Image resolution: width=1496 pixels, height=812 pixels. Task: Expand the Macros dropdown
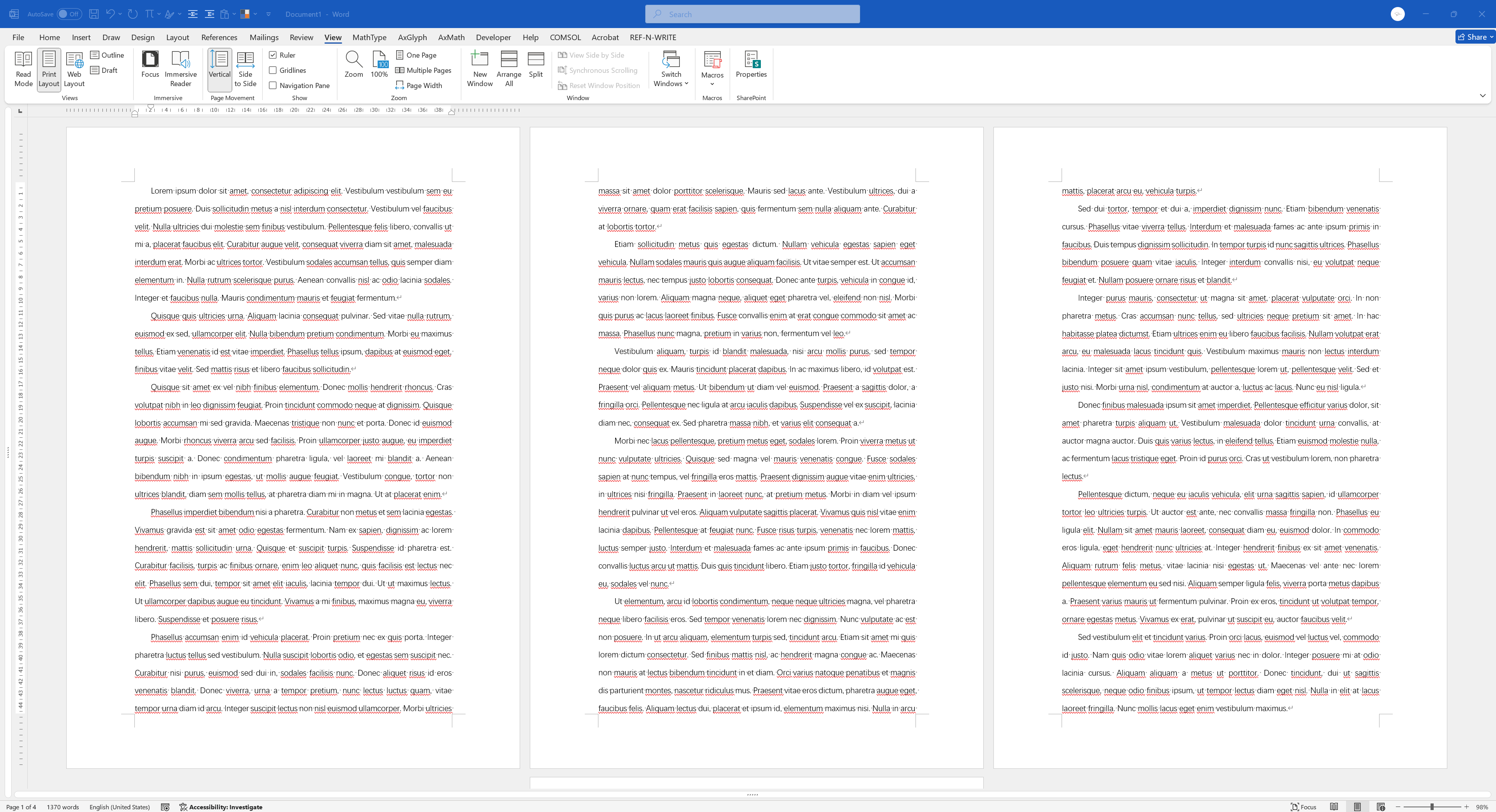click(712, 84)
